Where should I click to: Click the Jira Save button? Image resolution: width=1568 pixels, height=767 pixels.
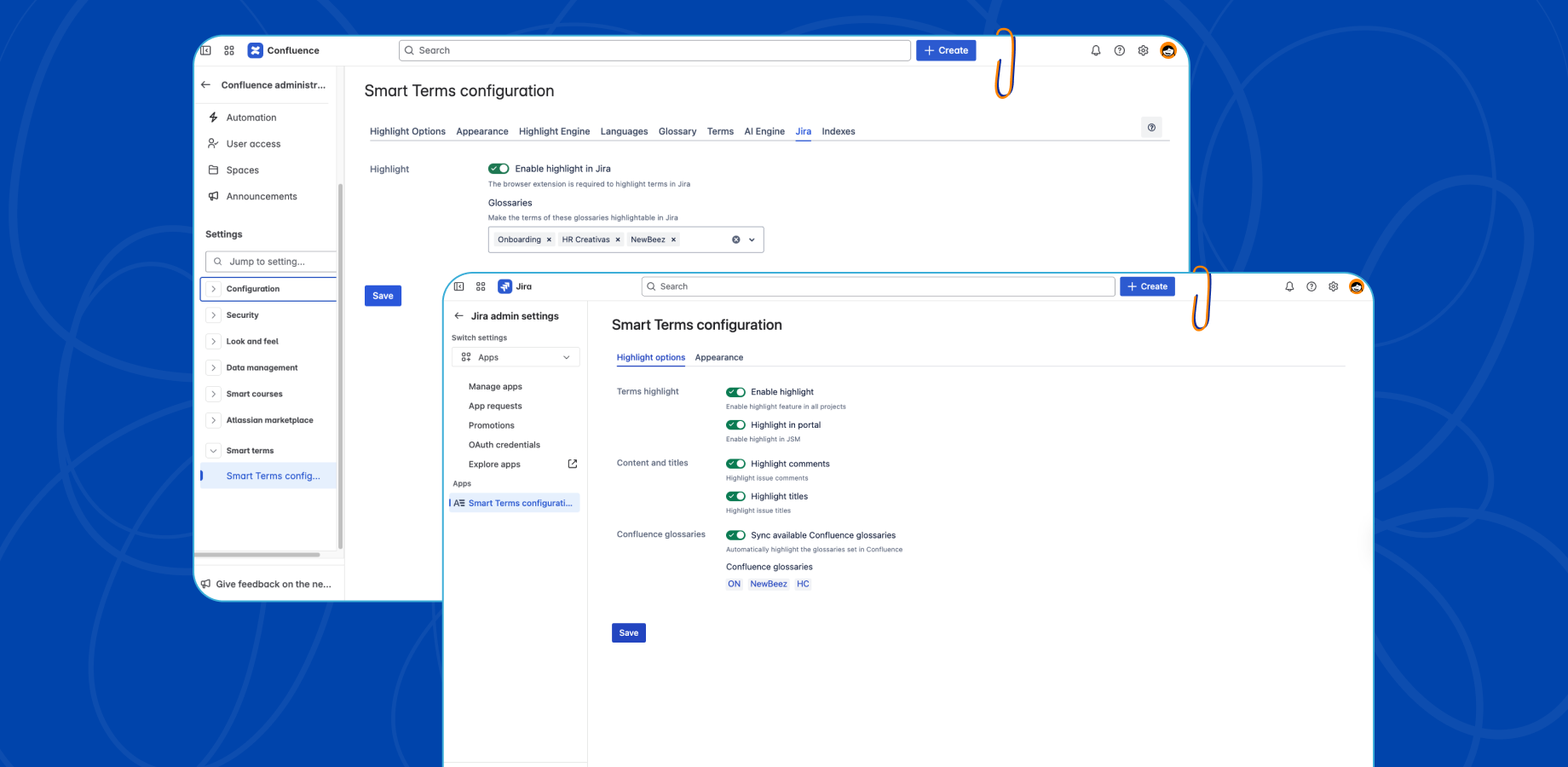coord(629,632)
